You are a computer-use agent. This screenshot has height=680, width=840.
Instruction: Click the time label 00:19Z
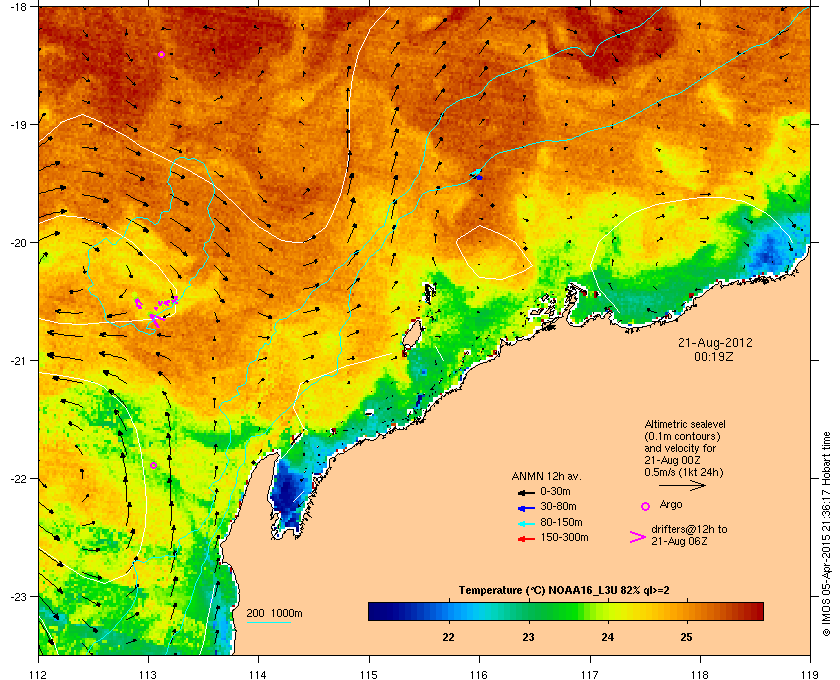tap(714, 356)
